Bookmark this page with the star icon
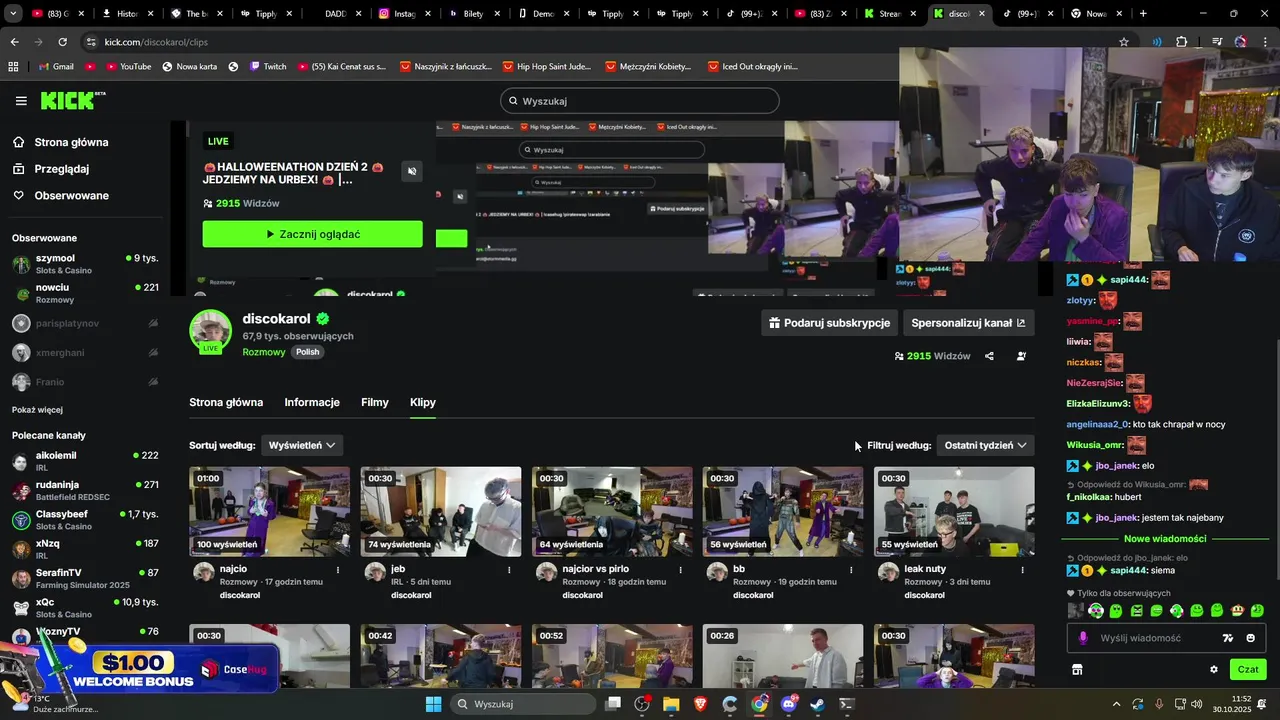Viewport: 1280px width, 720px height. (x=1124, y=42)
